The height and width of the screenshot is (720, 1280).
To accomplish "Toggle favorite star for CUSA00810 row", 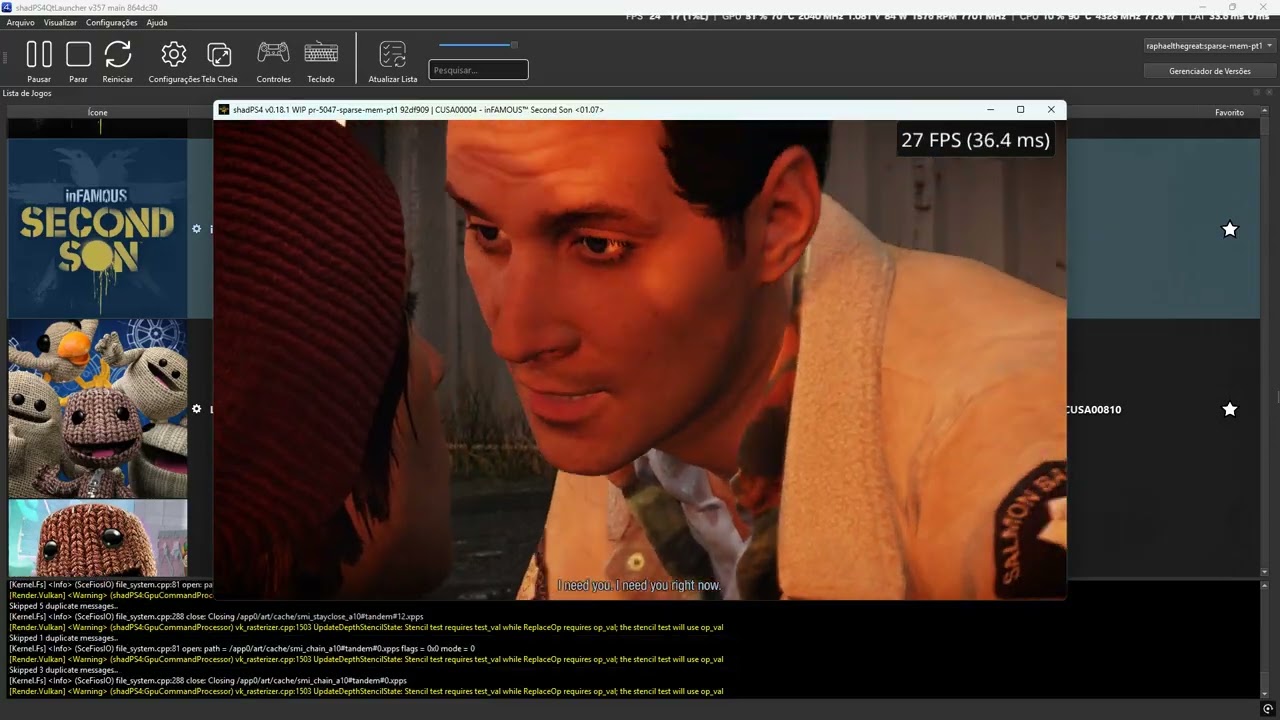I will (x=1230, y=409).
